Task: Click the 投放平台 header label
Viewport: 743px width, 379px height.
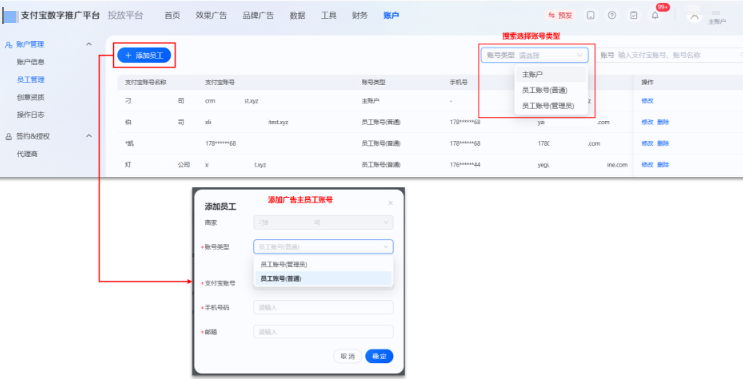Action: [x=125, y=16]
